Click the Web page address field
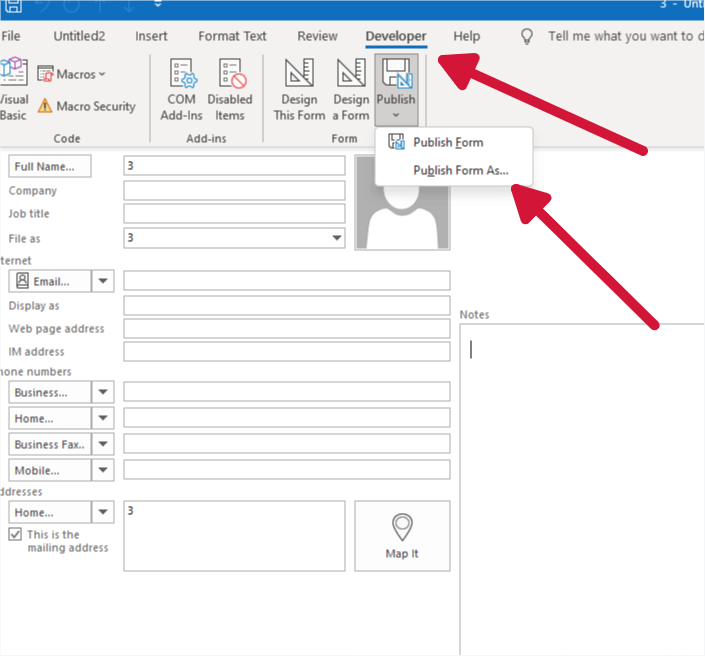Image resolution: width=705 pixels, height=656 pixels. click(x=287, y=329)
